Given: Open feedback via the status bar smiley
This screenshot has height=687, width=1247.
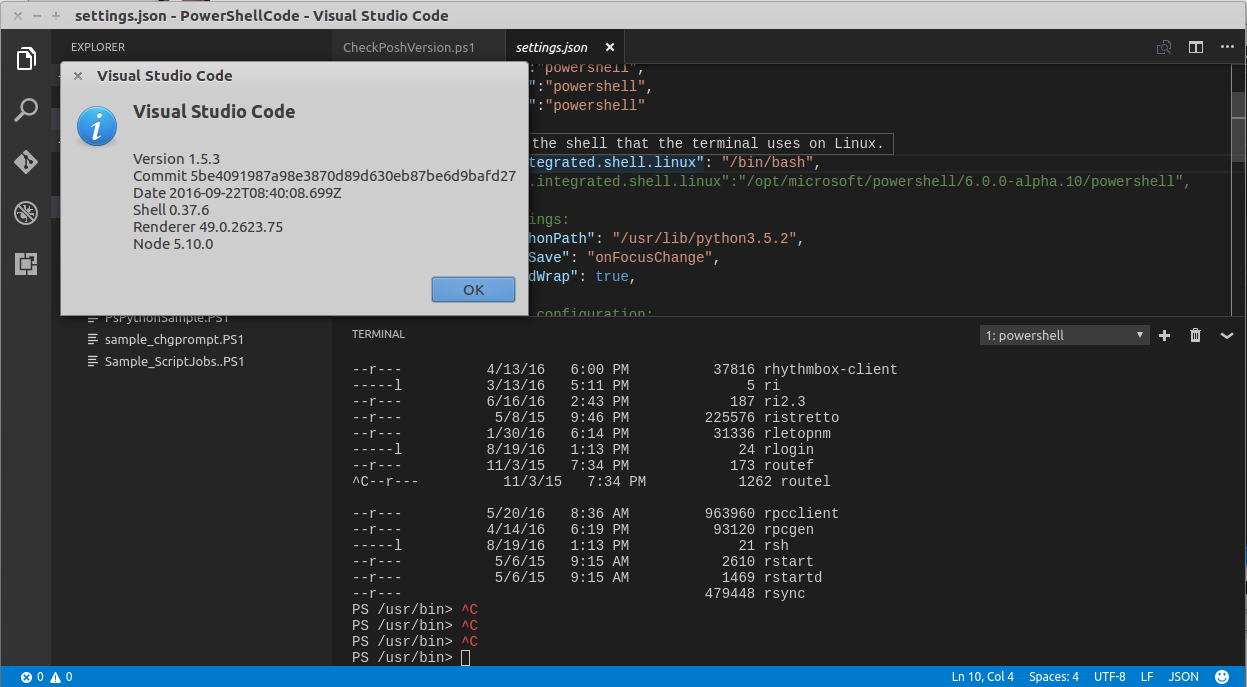Looking at the screenshot, I should coord(1221,676).
